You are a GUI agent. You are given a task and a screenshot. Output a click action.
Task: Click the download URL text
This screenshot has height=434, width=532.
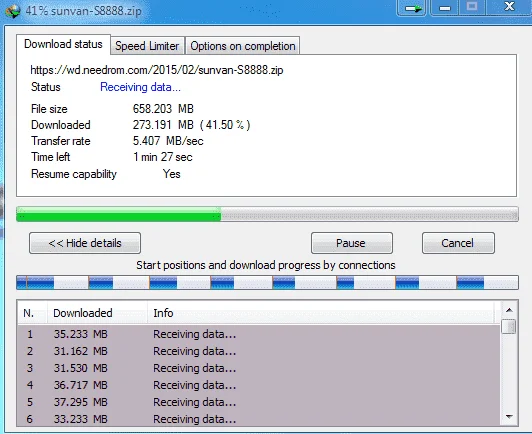(x=157, y=70)
